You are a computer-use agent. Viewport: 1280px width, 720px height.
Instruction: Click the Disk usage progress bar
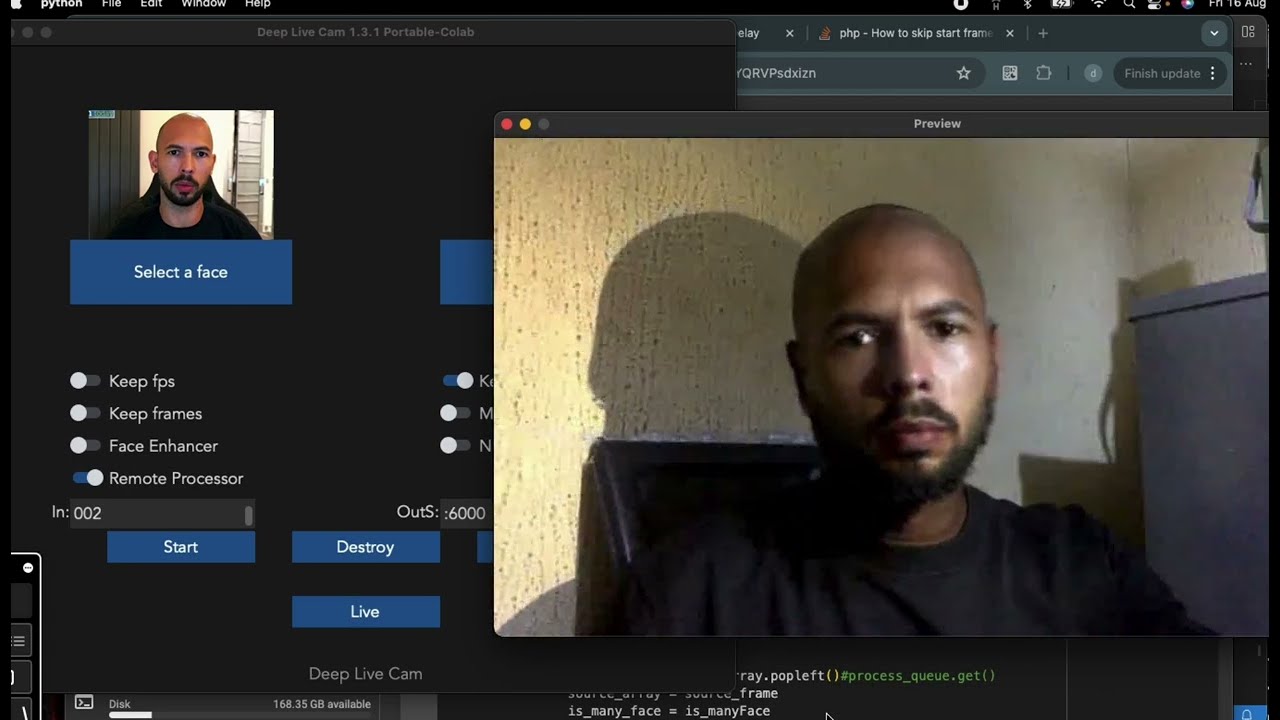coord(239,715)
